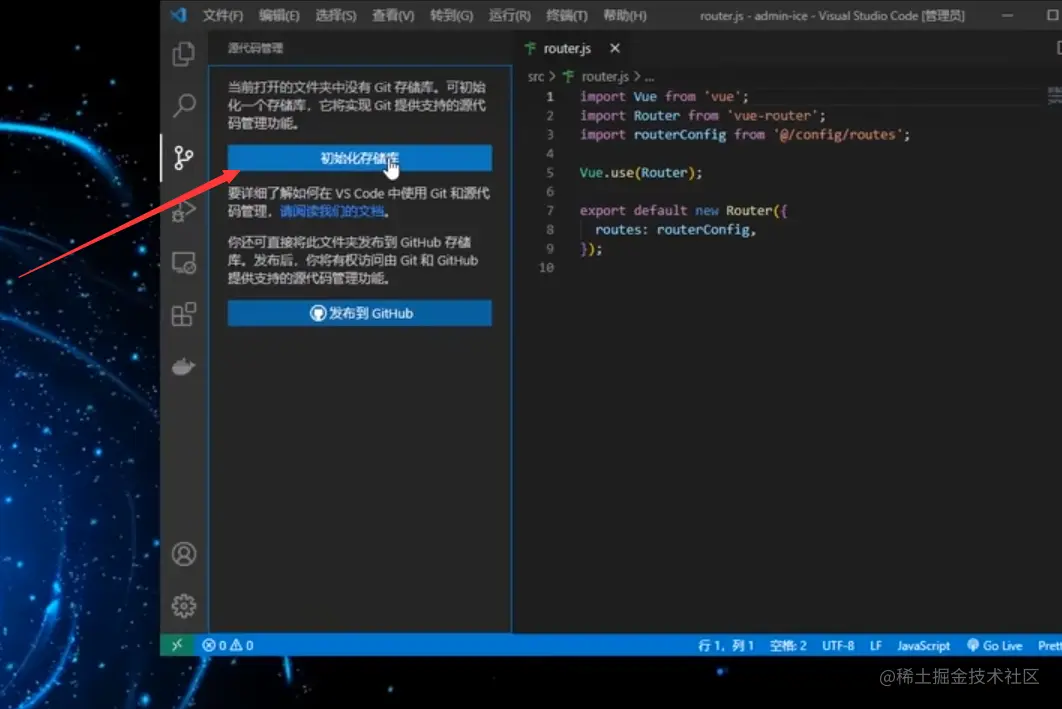
Task: Close the router.js editor tab
Action: coord(614,48)
